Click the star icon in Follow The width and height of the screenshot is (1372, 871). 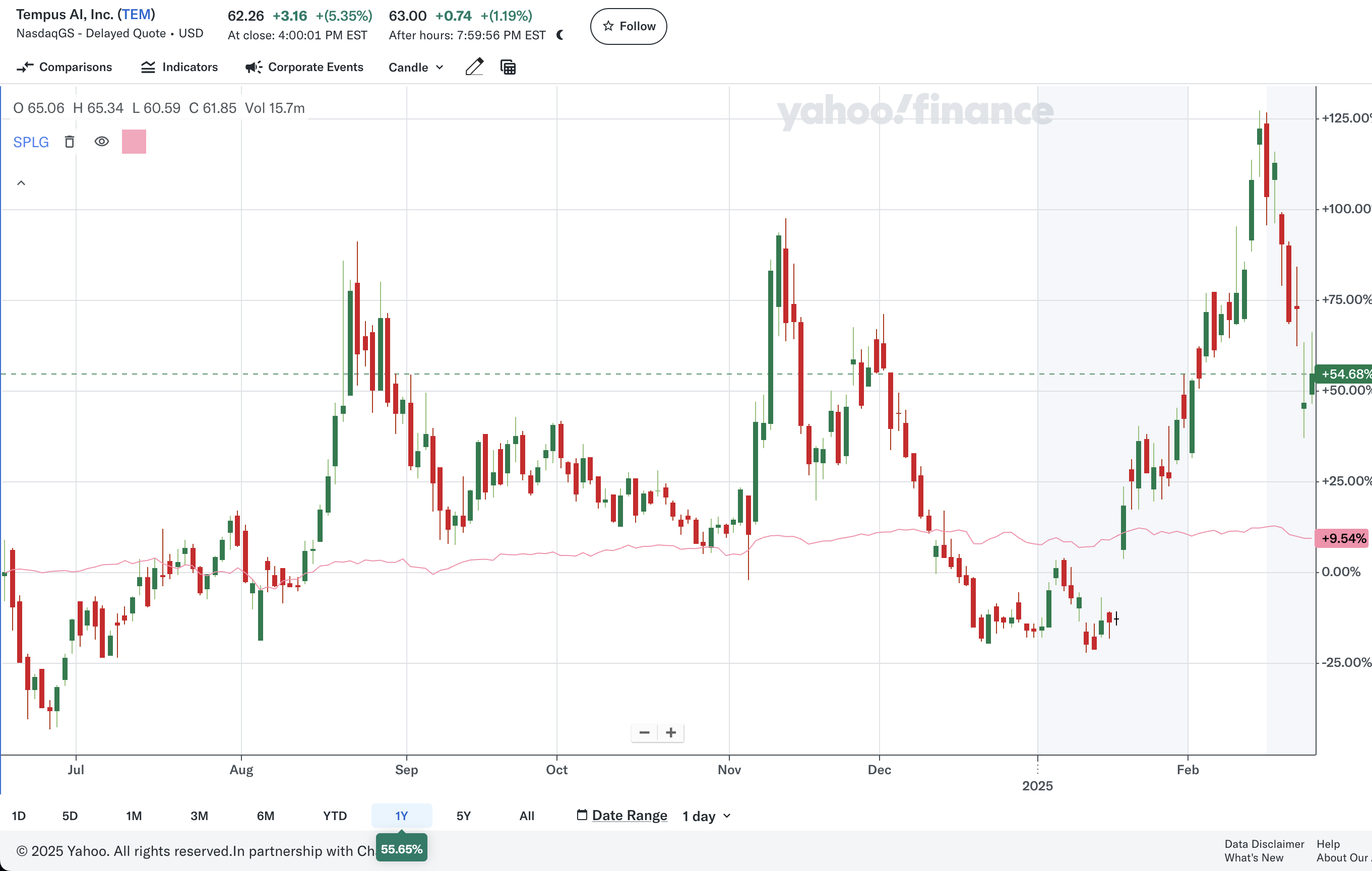click(608, 26)
